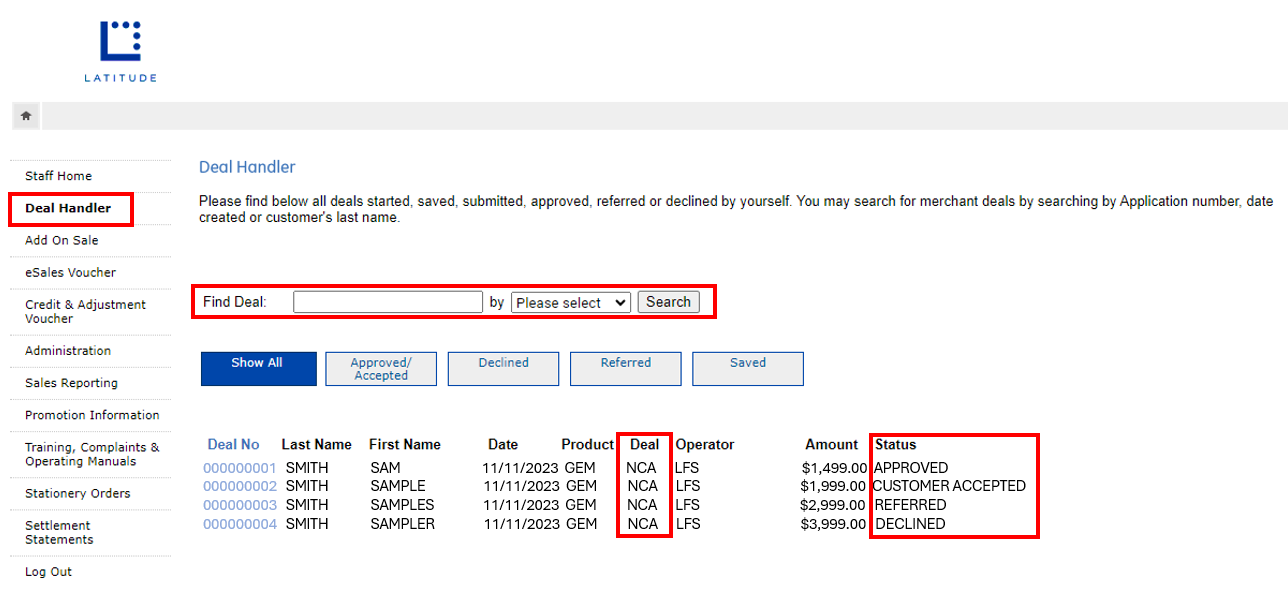Filter deals by Declined status
The width and height of the screenshot is (1288, 606).
[503, 368]
